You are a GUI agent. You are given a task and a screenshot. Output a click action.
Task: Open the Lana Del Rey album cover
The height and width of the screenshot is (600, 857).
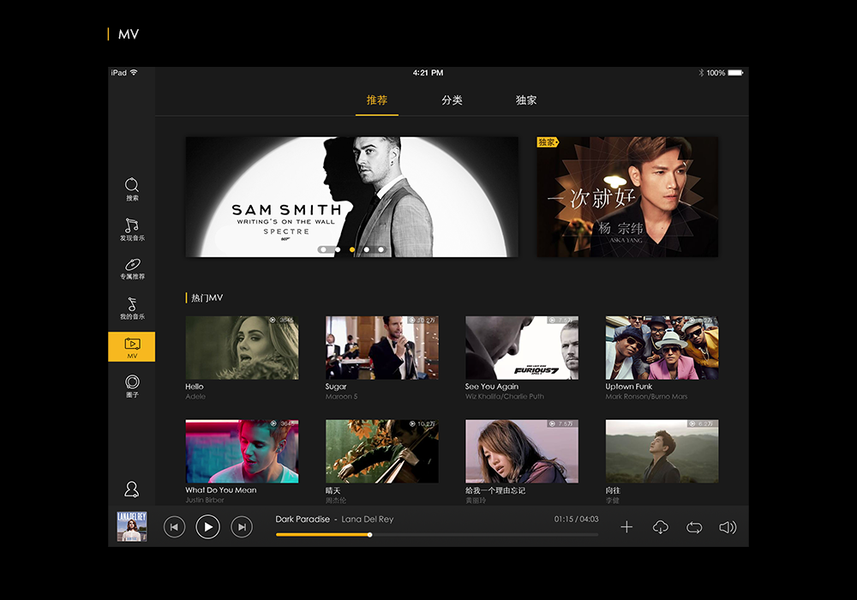tap(132, 527)
